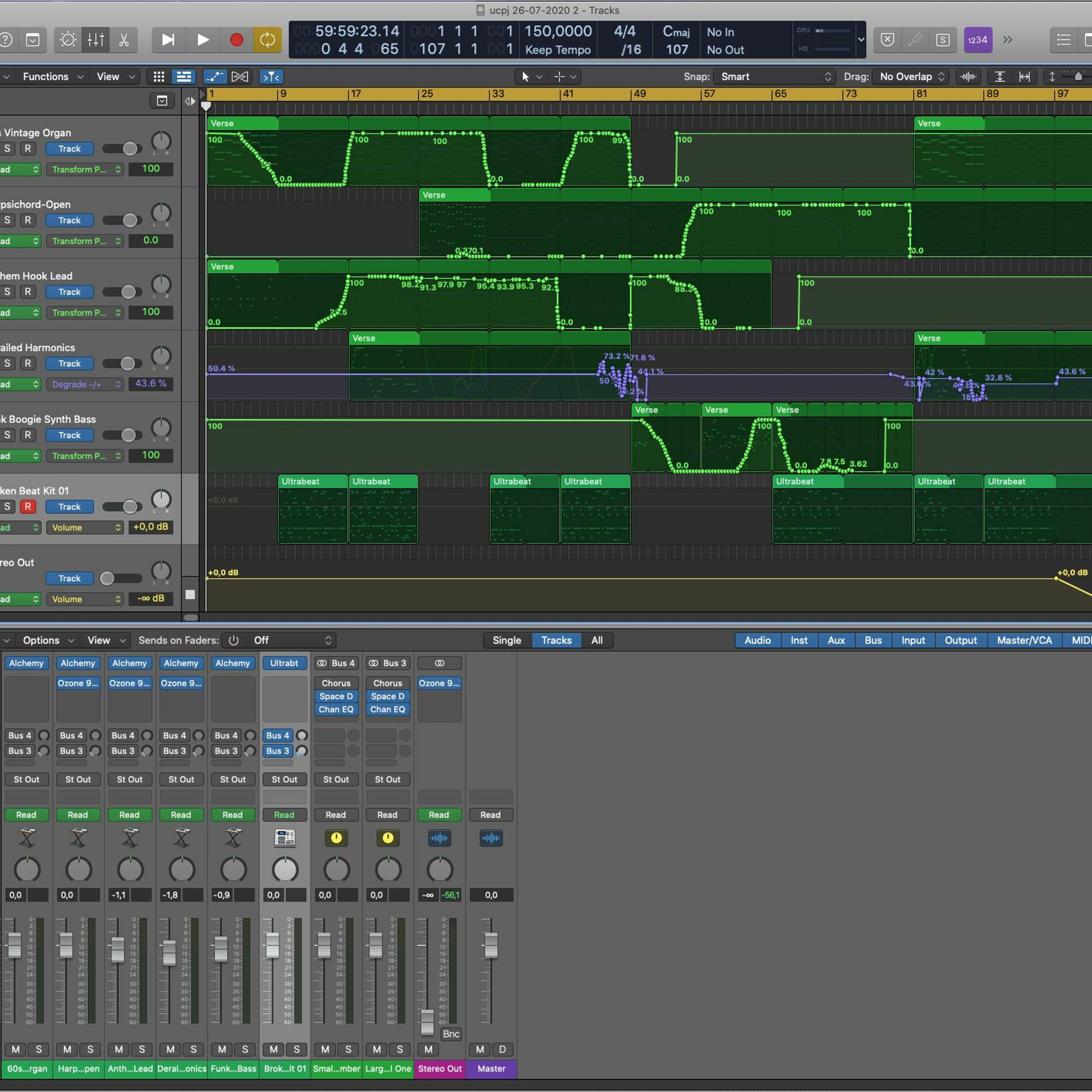Switch mixer view to the All tab
The height and width of the screenshot is (1092, 1092).
597,640
